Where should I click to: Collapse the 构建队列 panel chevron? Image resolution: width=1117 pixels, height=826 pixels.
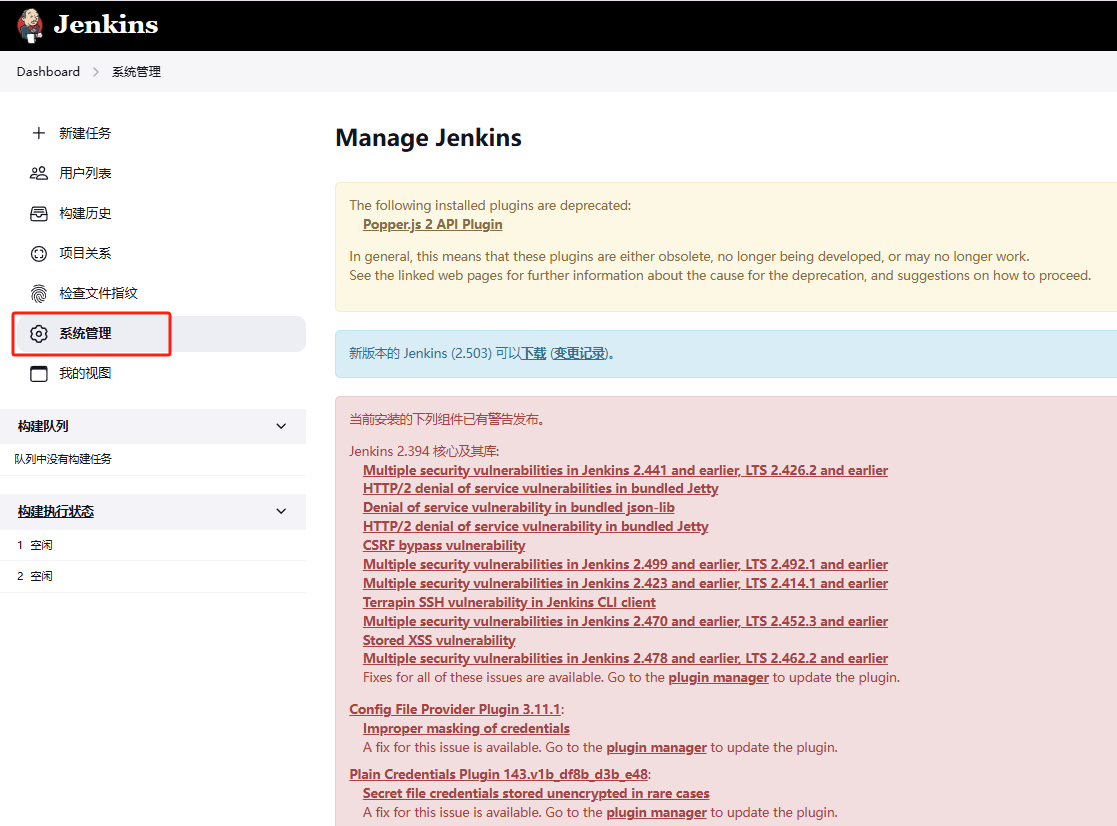pos(281,426)
